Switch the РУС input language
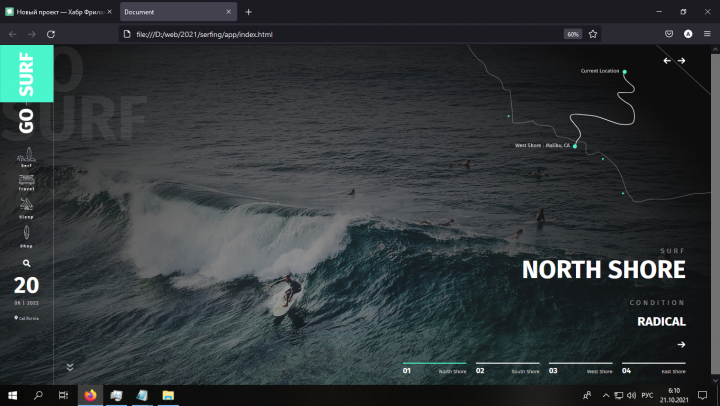Screen dimensions: 720x406 pos(647,395)
